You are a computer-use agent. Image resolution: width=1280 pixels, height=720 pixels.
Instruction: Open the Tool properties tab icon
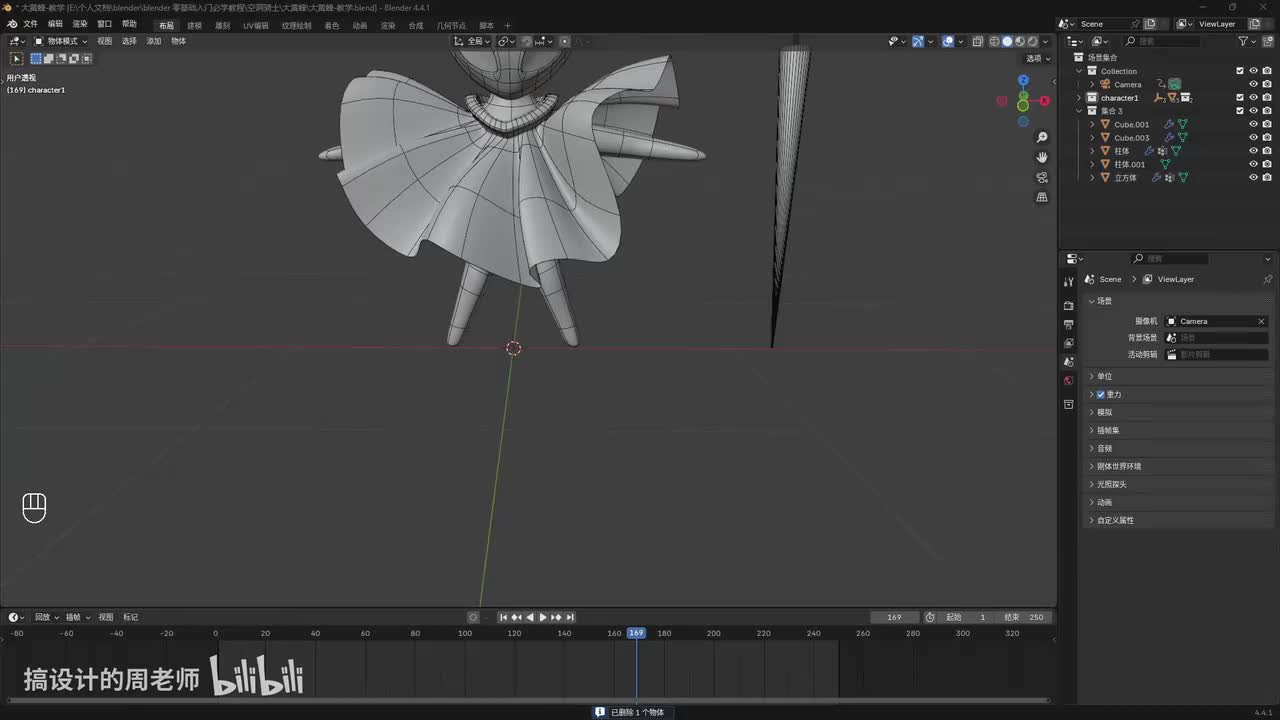[1068, 283]
